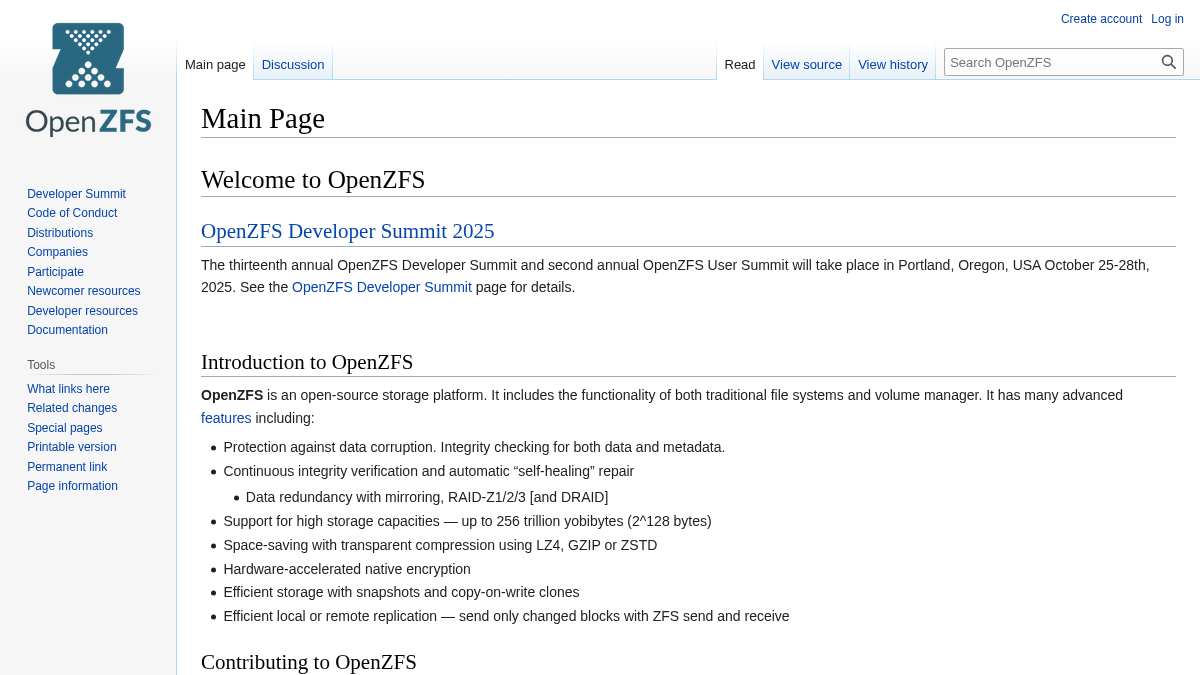Click the hardware-accelerated native encryption bullet
This screenshot has height=675, width=1200.
347,569
